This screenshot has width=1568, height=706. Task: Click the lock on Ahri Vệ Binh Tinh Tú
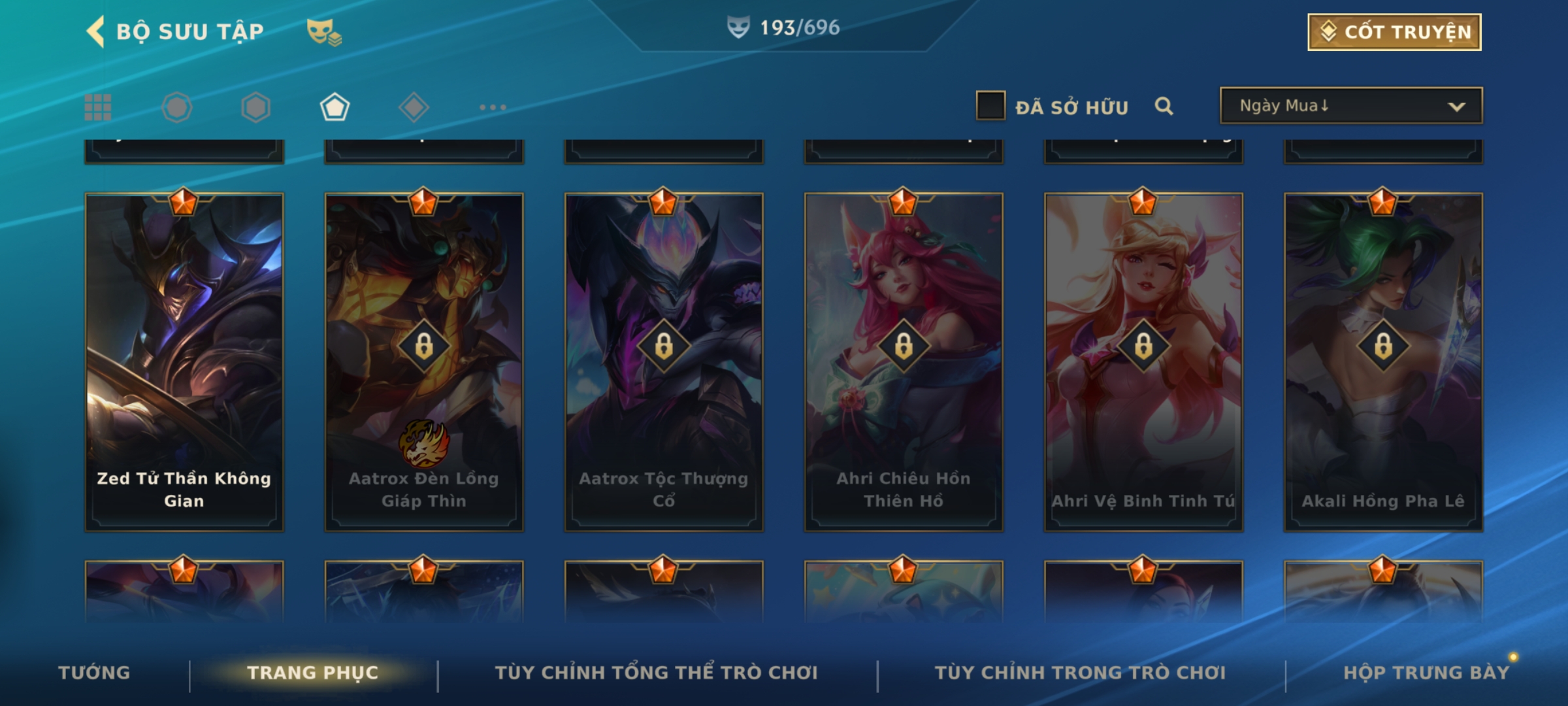tap(1143, 346)
